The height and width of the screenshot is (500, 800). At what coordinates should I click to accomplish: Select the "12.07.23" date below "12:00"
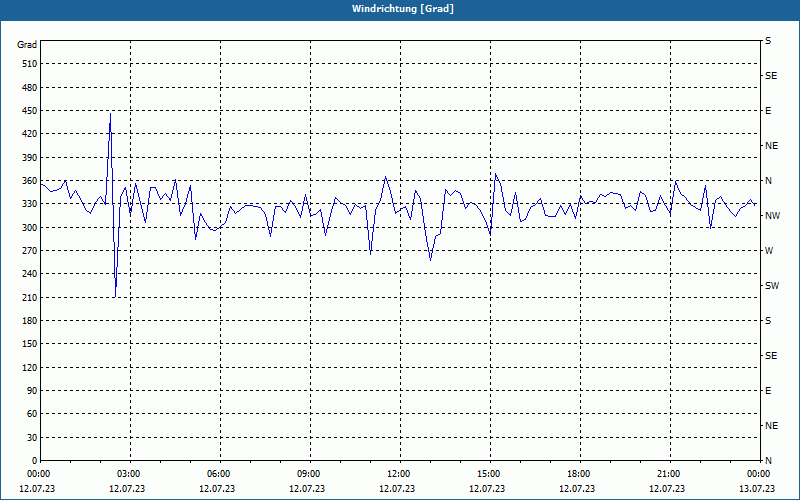(x=397, y=489)
